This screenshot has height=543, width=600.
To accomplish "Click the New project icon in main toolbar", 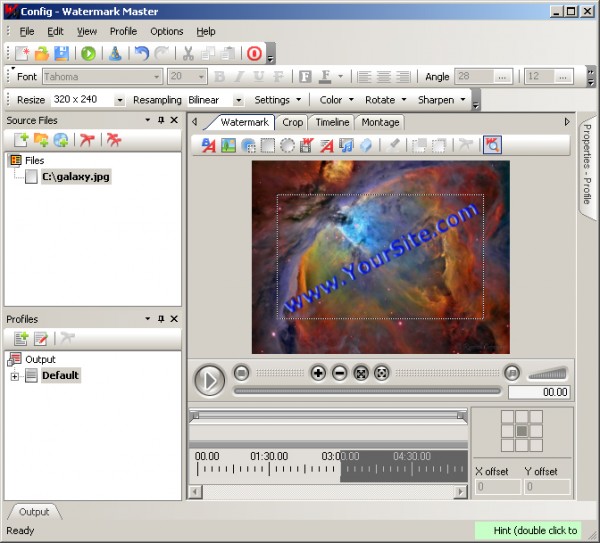I will click(22, 54).
